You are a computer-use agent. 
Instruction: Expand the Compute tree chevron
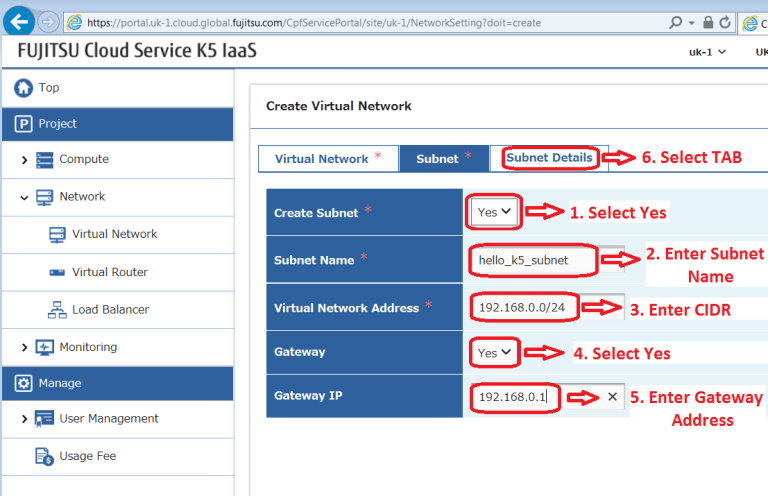(x=24, y=160)
